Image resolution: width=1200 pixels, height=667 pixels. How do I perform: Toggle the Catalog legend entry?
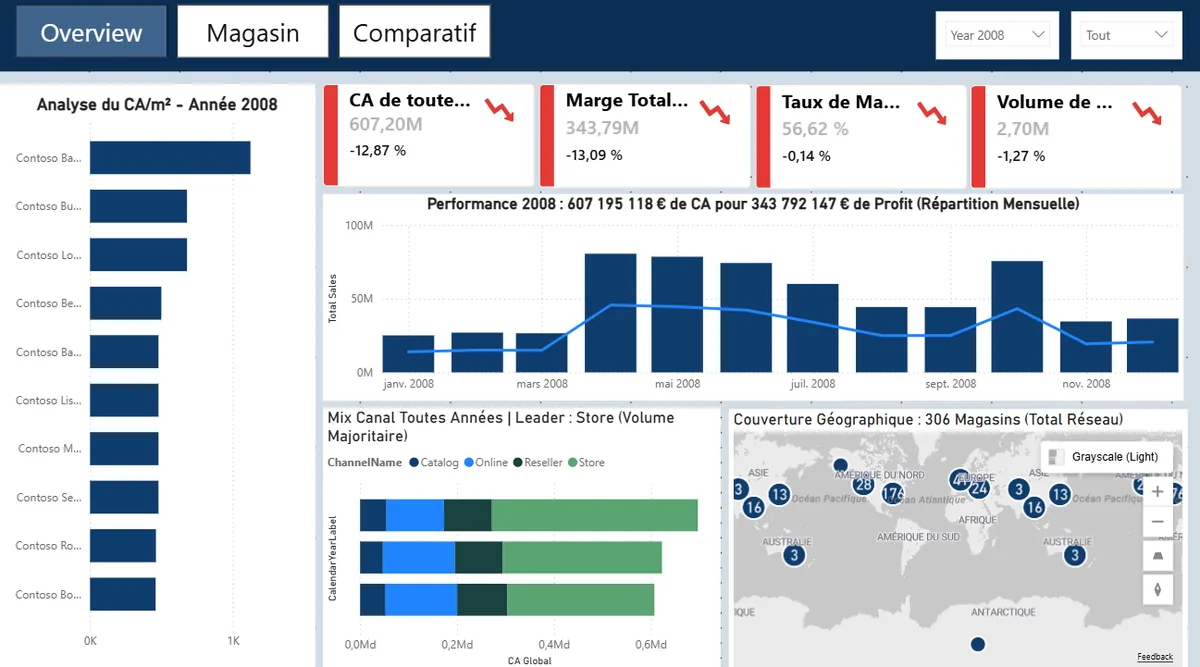pyautogui.click(x=434, y=463)
